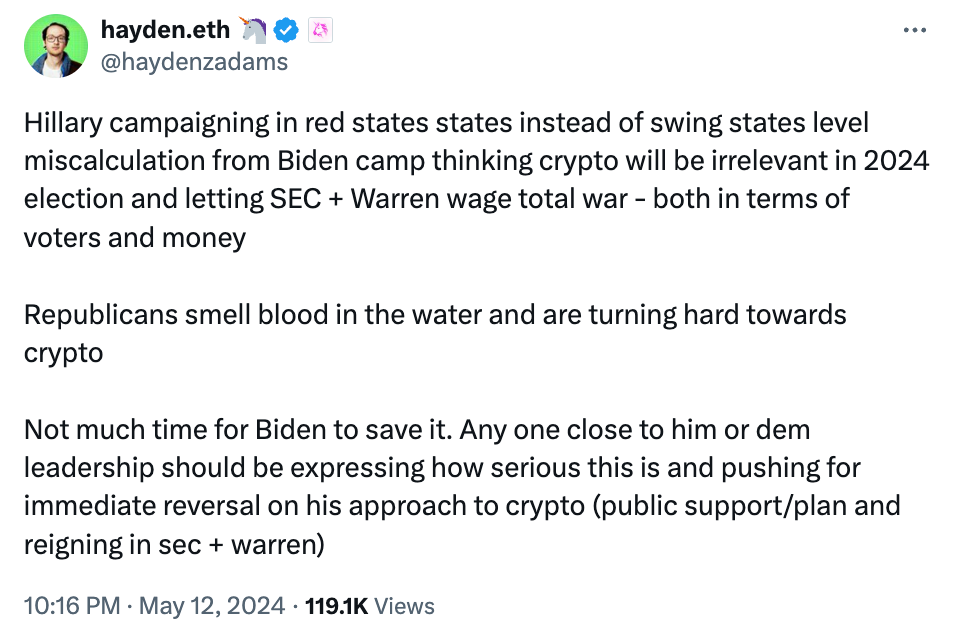The height and width of the screenshot is (636, 954).
Task: Open the hayden.eth display name link
Action: [x=165, y=29]
